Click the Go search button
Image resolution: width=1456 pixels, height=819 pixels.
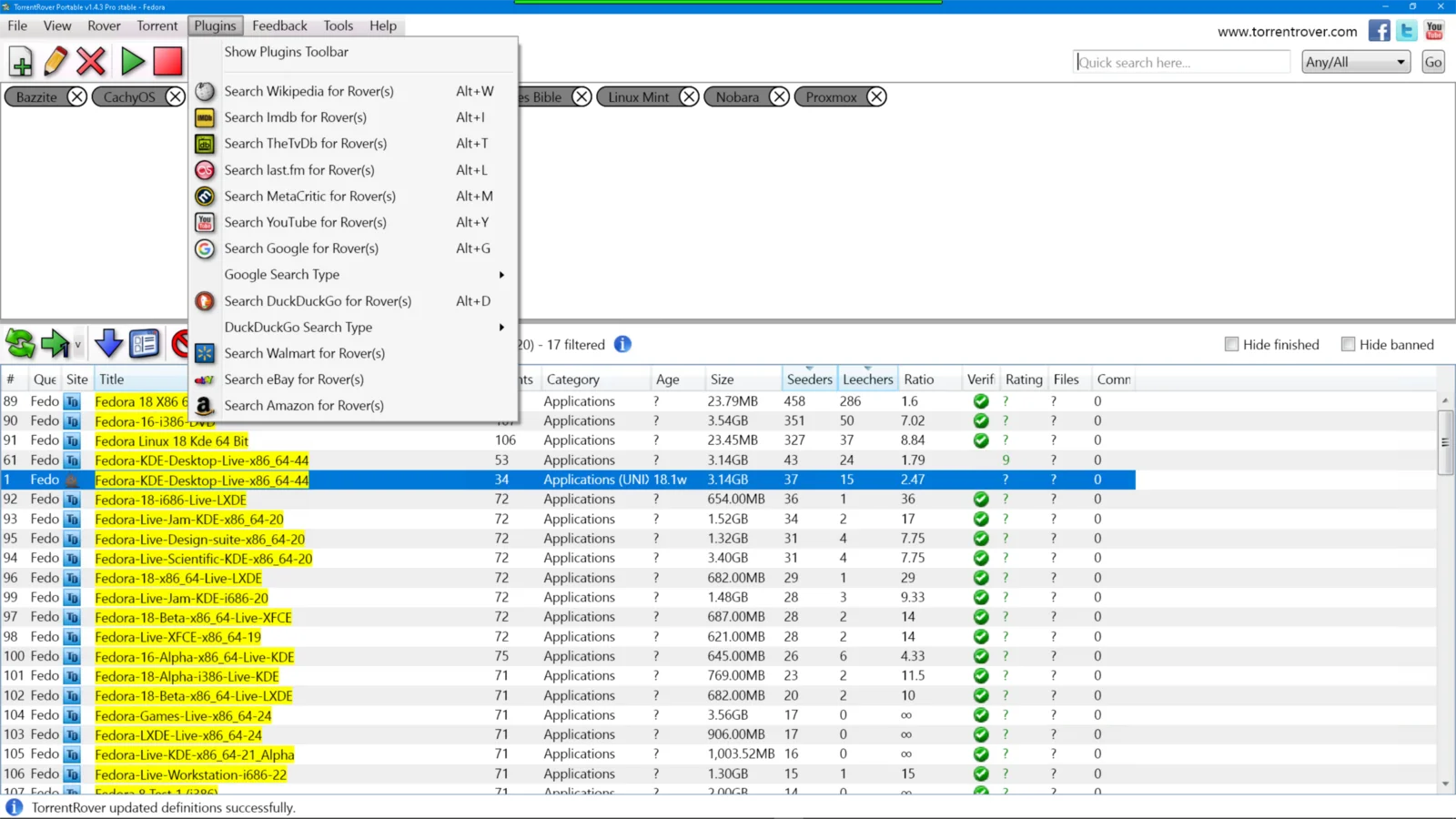[1433, 62]
